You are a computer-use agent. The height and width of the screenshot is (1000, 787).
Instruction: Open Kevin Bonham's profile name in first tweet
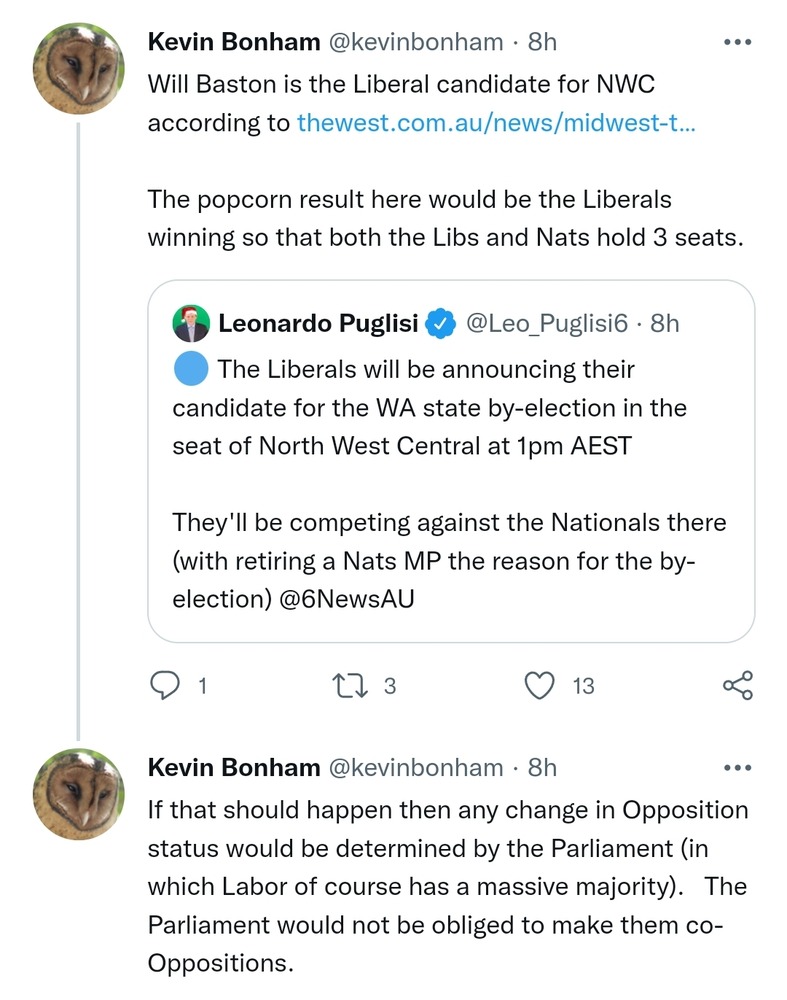(x=234, y=41)
